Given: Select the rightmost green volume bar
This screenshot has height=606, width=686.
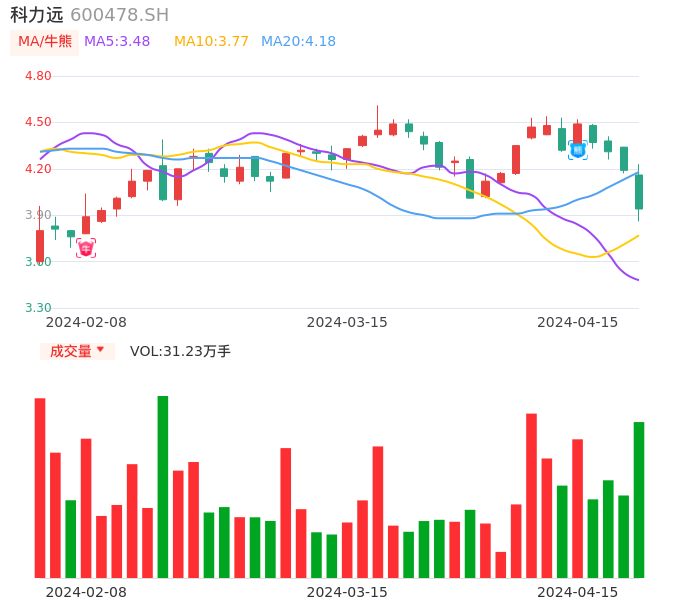Looking at the screenshot, I should click(x=639, y=500).
